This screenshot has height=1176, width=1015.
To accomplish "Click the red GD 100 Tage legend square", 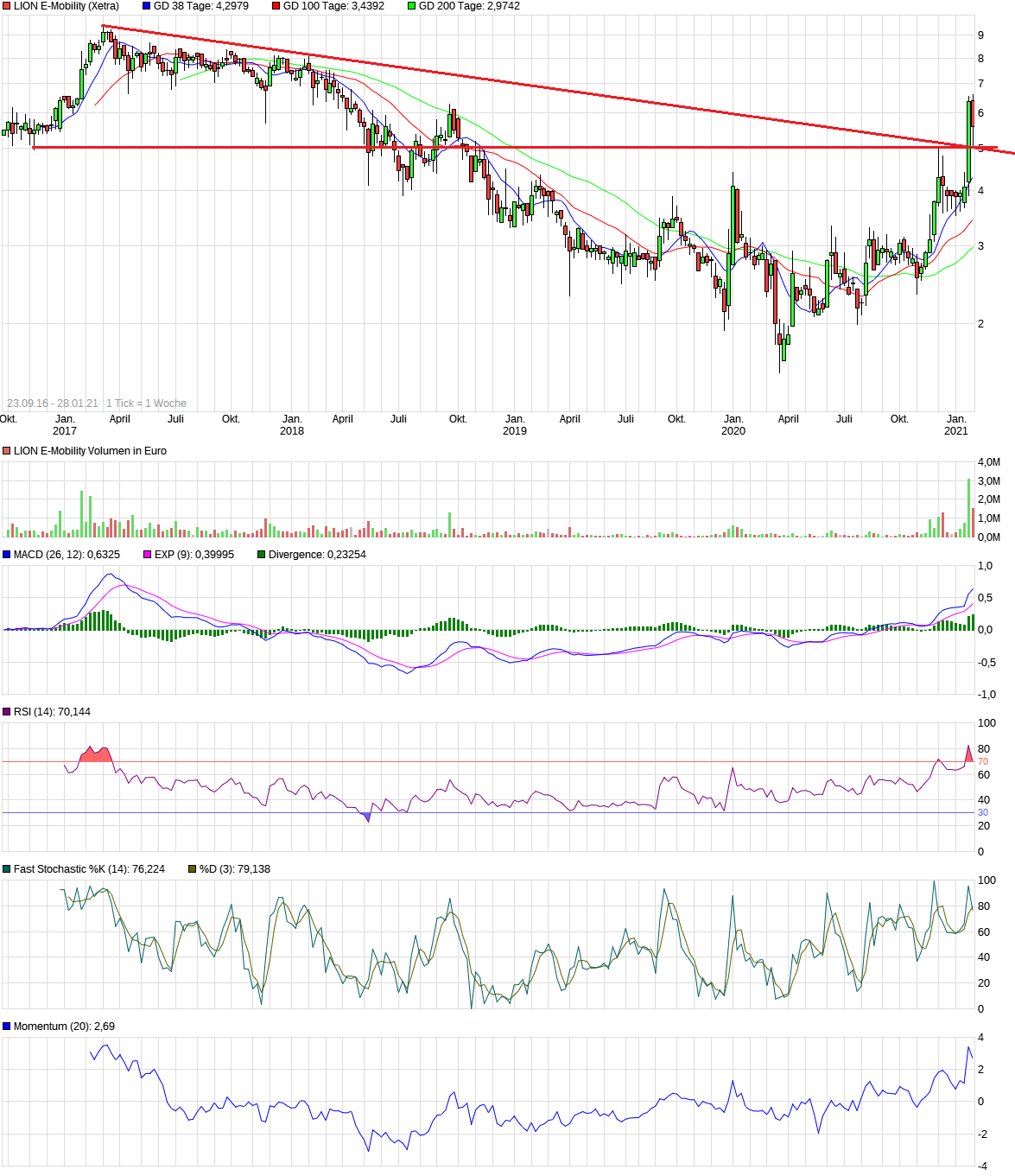I will point(276,6).
